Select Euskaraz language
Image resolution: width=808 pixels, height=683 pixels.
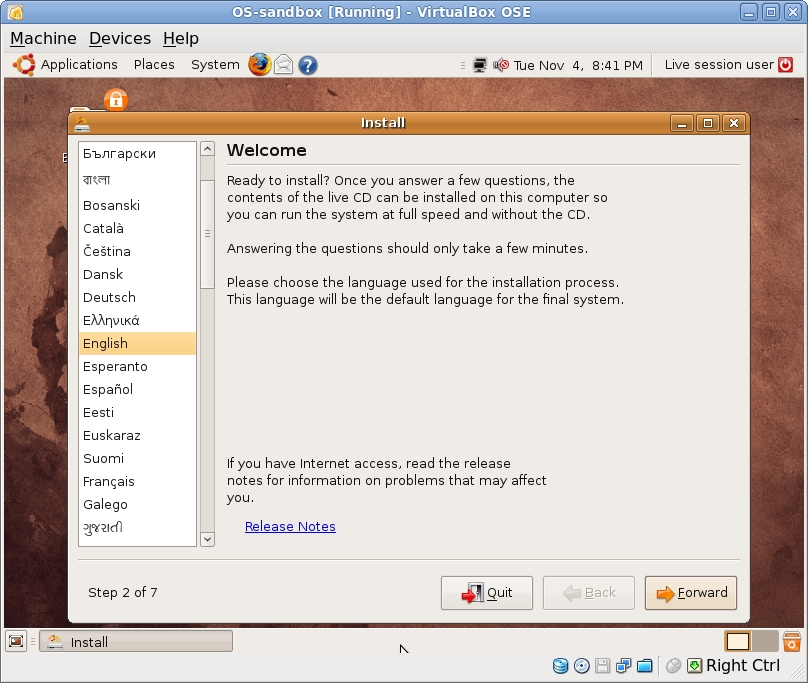point(137,436)
